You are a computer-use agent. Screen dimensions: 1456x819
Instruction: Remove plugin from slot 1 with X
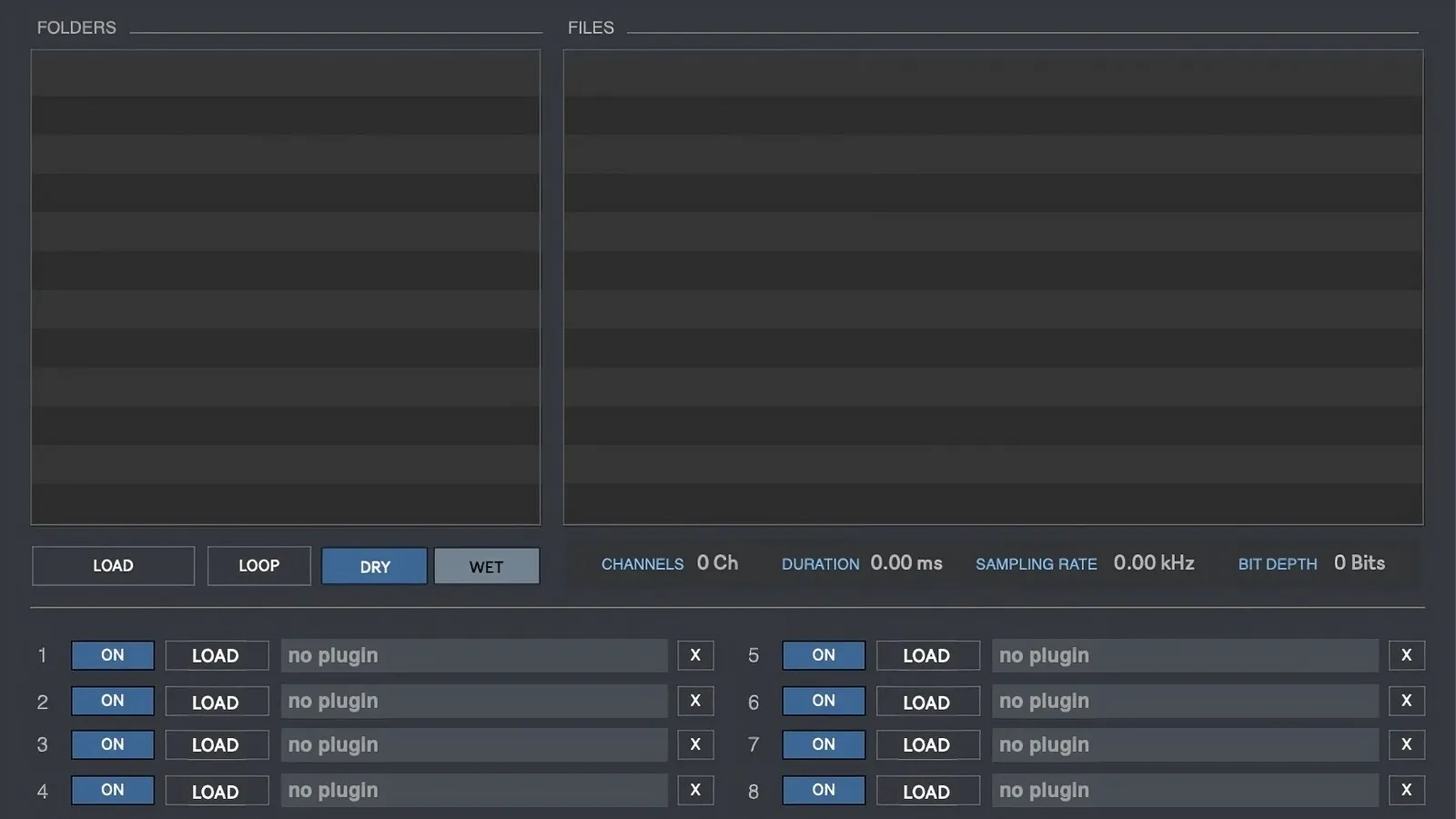695,655
